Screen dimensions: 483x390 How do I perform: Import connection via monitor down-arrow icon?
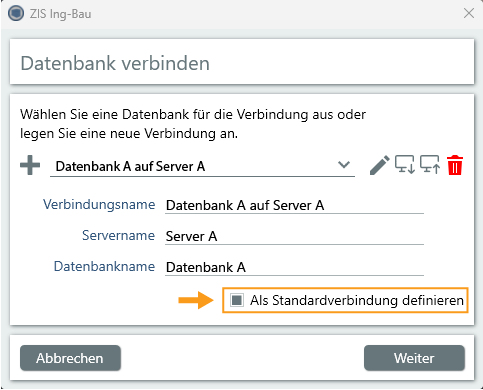click(x=405, y=164)
